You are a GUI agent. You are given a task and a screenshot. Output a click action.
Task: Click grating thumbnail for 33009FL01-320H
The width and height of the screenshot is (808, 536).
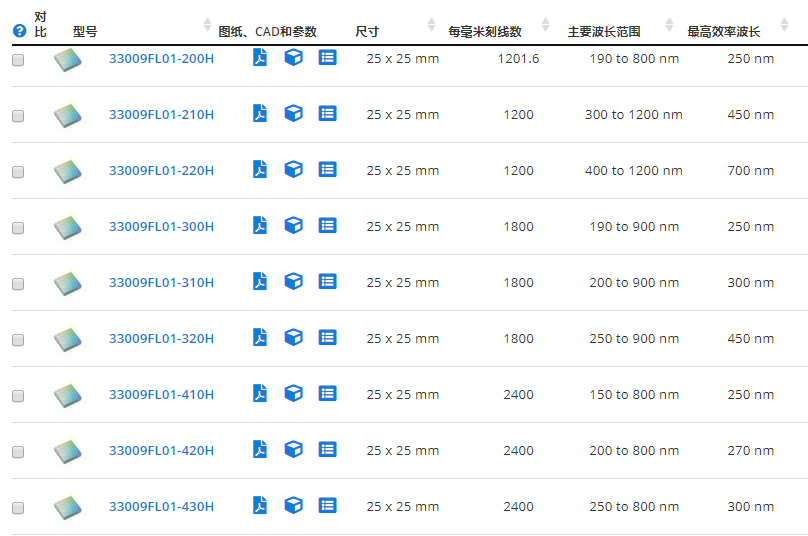68,339
